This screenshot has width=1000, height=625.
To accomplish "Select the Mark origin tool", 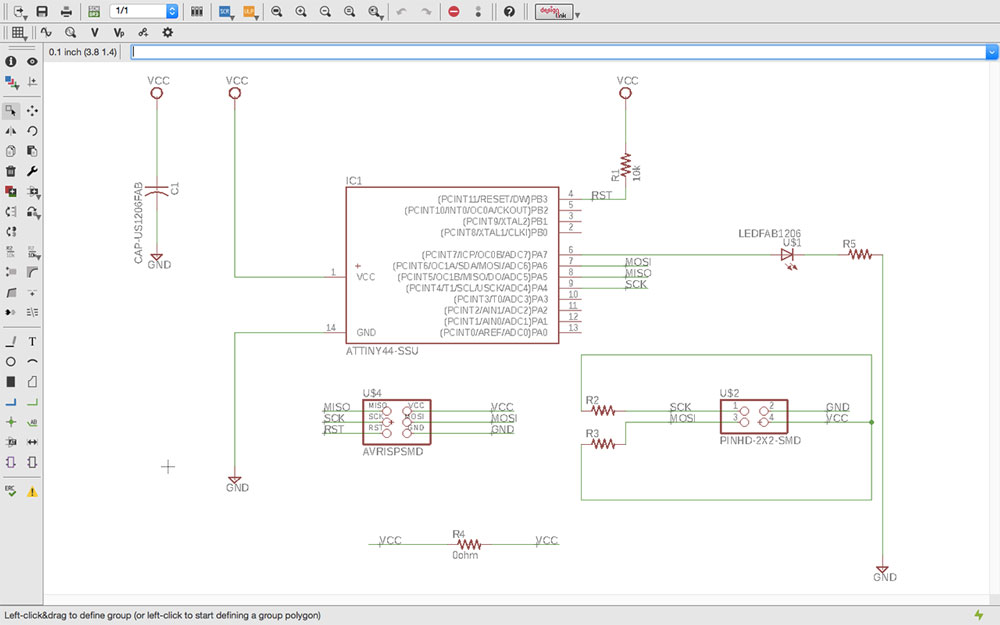I will [x=32, y=82].
